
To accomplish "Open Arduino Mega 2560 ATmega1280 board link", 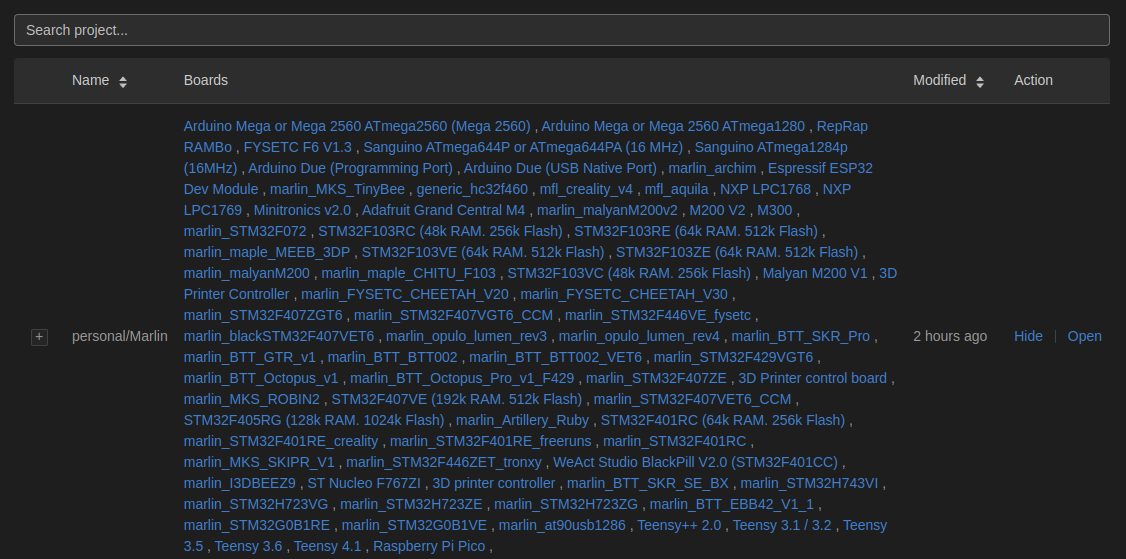I will click(x=673, y=126).
